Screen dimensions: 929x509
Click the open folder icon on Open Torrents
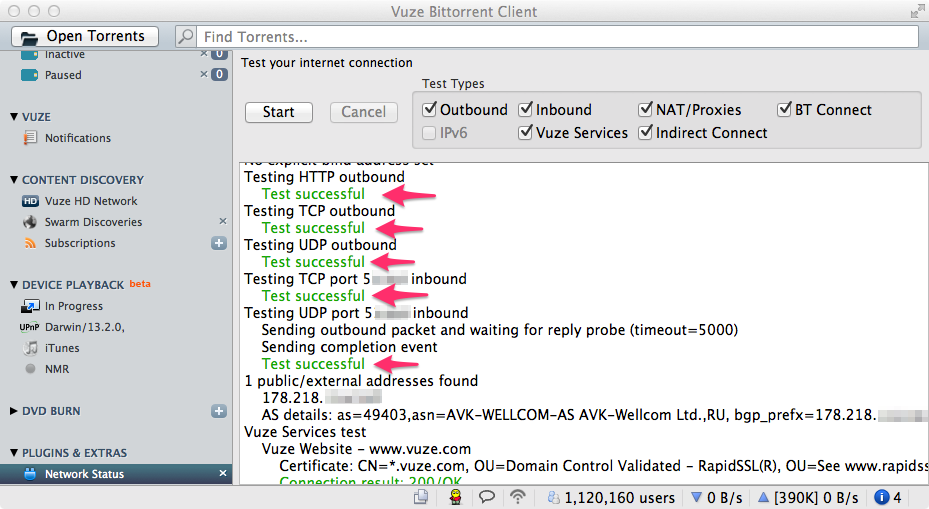(x=29, y=37)
